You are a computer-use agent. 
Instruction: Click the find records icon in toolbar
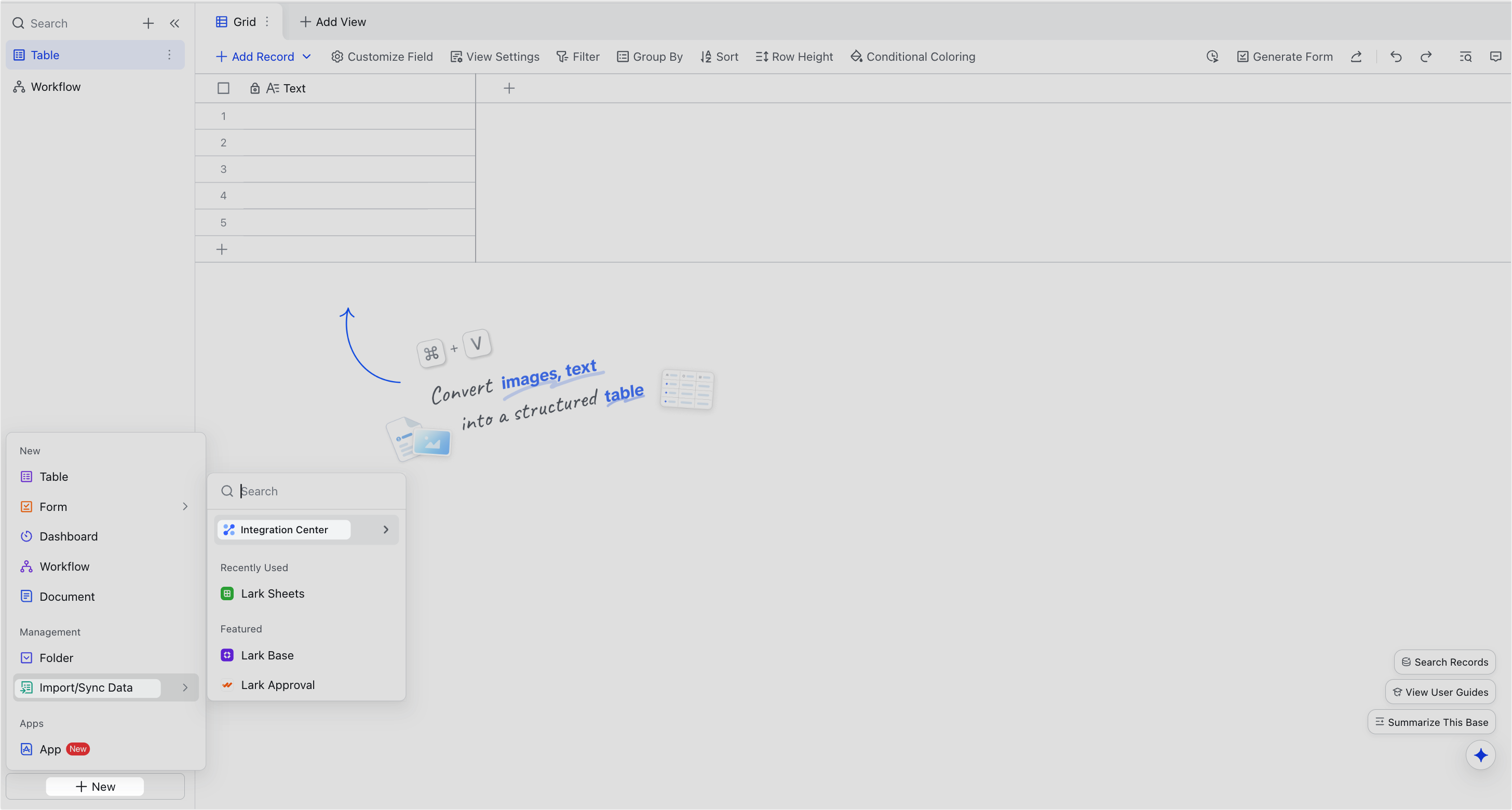(x=1466, y=57)
